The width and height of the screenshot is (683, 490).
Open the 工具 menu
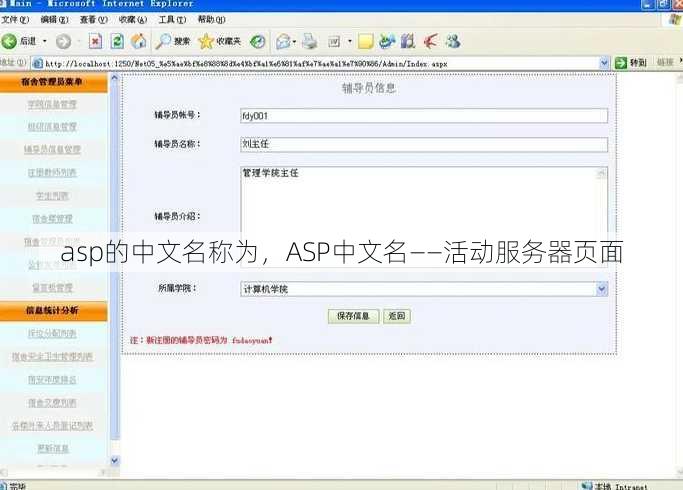(x=172, y=20)
